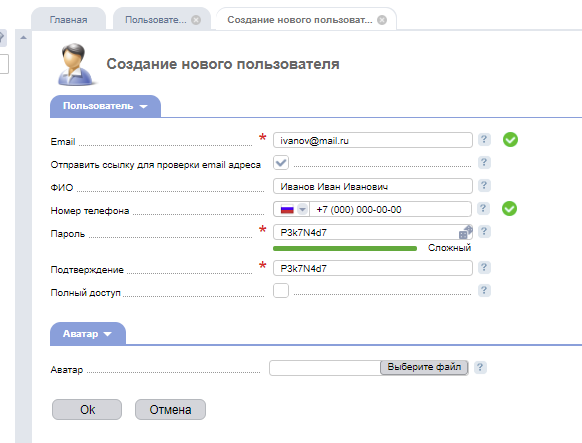582x443 pixels.
Task: Click the user avatar picture in header
Action: pos(76,65)
